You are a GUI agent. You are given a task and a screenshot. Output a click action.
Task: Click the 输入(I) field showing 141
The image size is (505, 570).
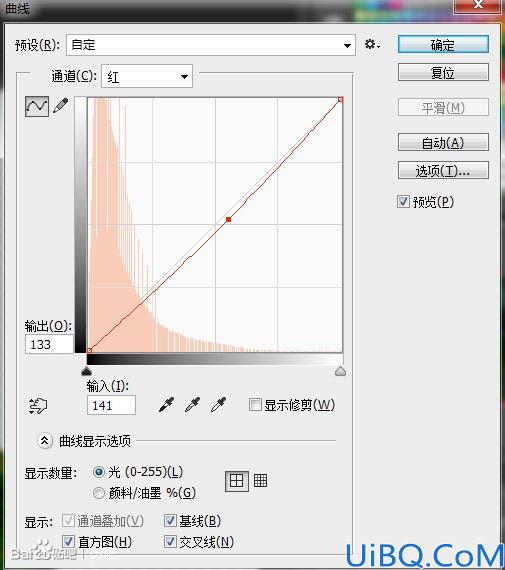111,405
